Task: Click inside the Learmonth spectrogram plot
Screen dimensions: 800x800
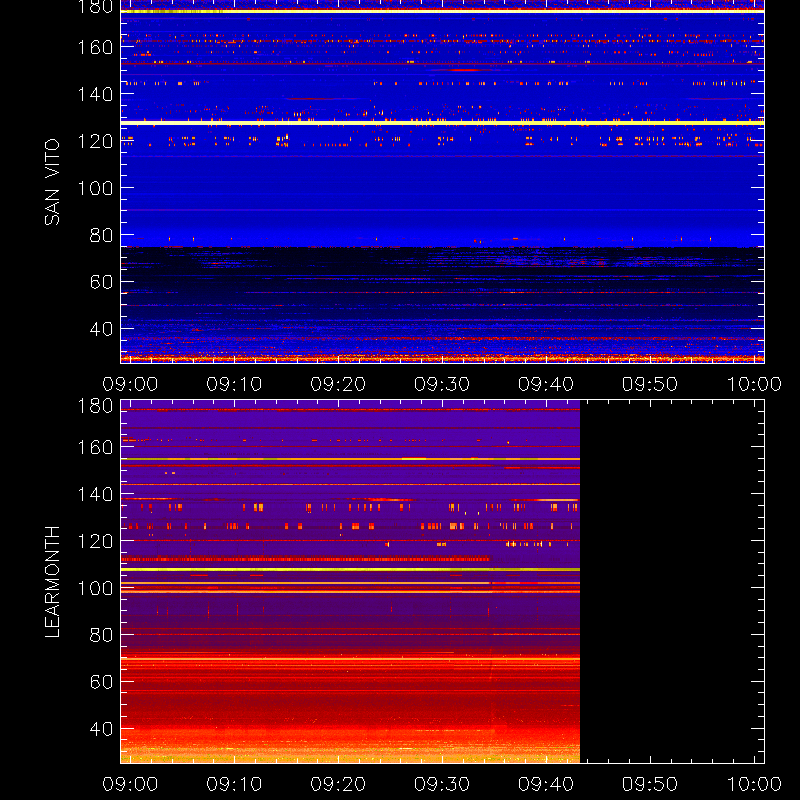Action: coord(442,582)
